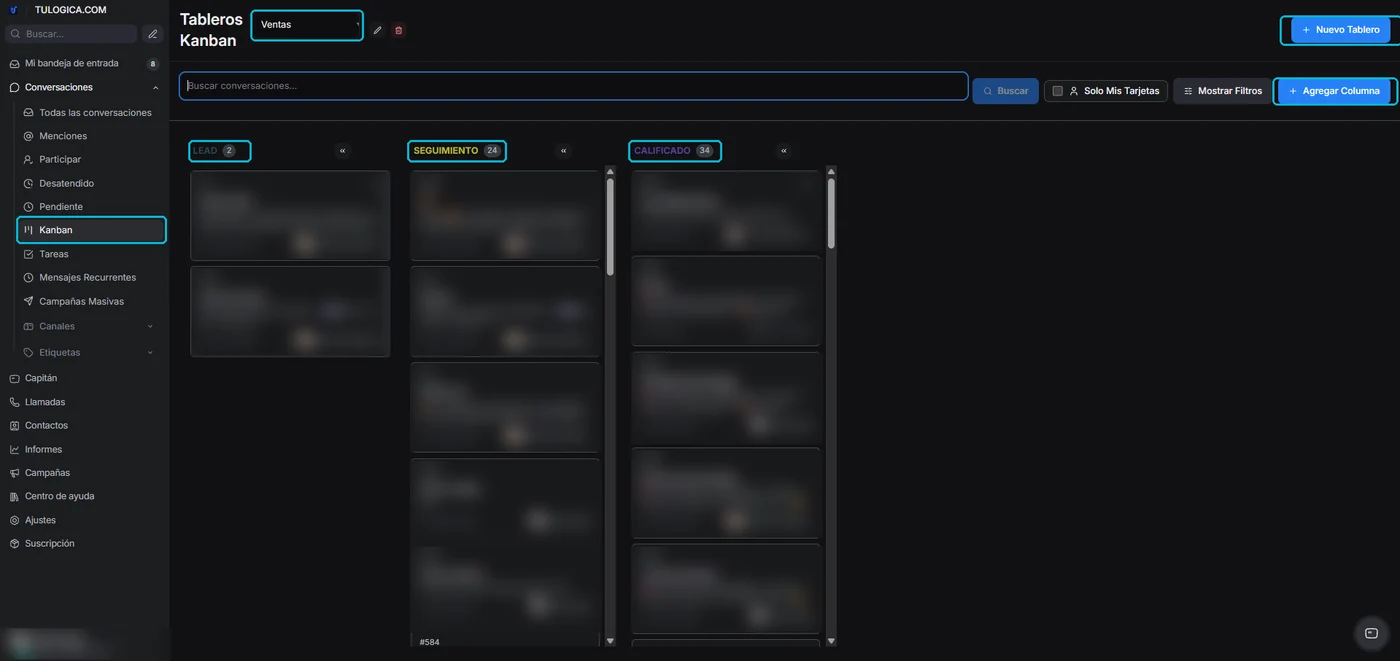
Task: Open first card in LEAD column
Action: tap(290, 215)
